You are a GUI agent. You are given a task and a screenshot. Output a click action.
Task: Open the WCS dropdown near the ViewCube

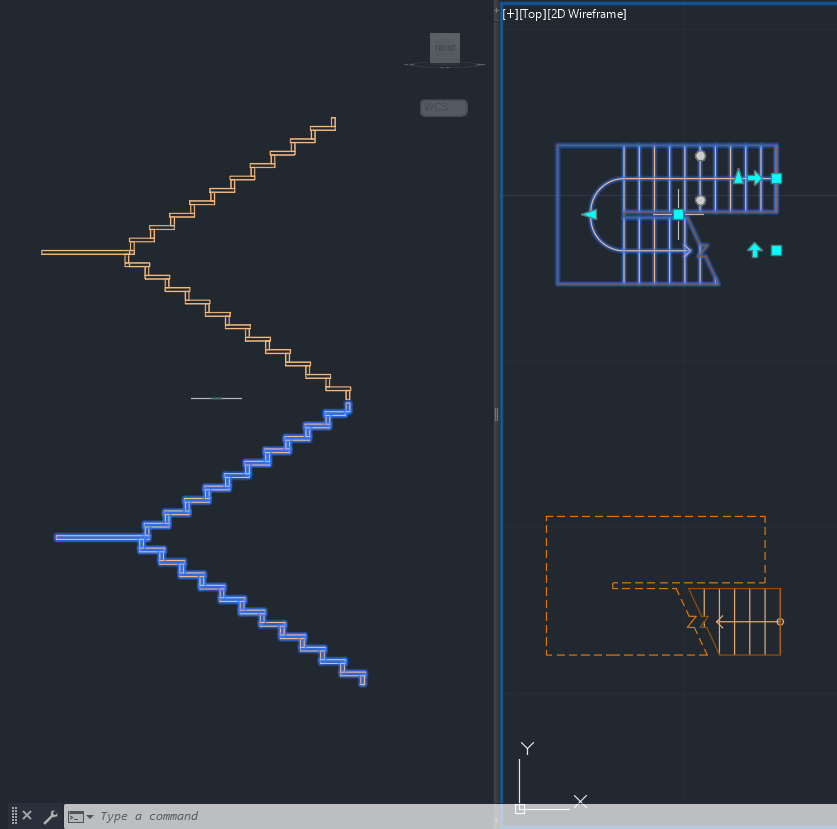pos(444,107)
